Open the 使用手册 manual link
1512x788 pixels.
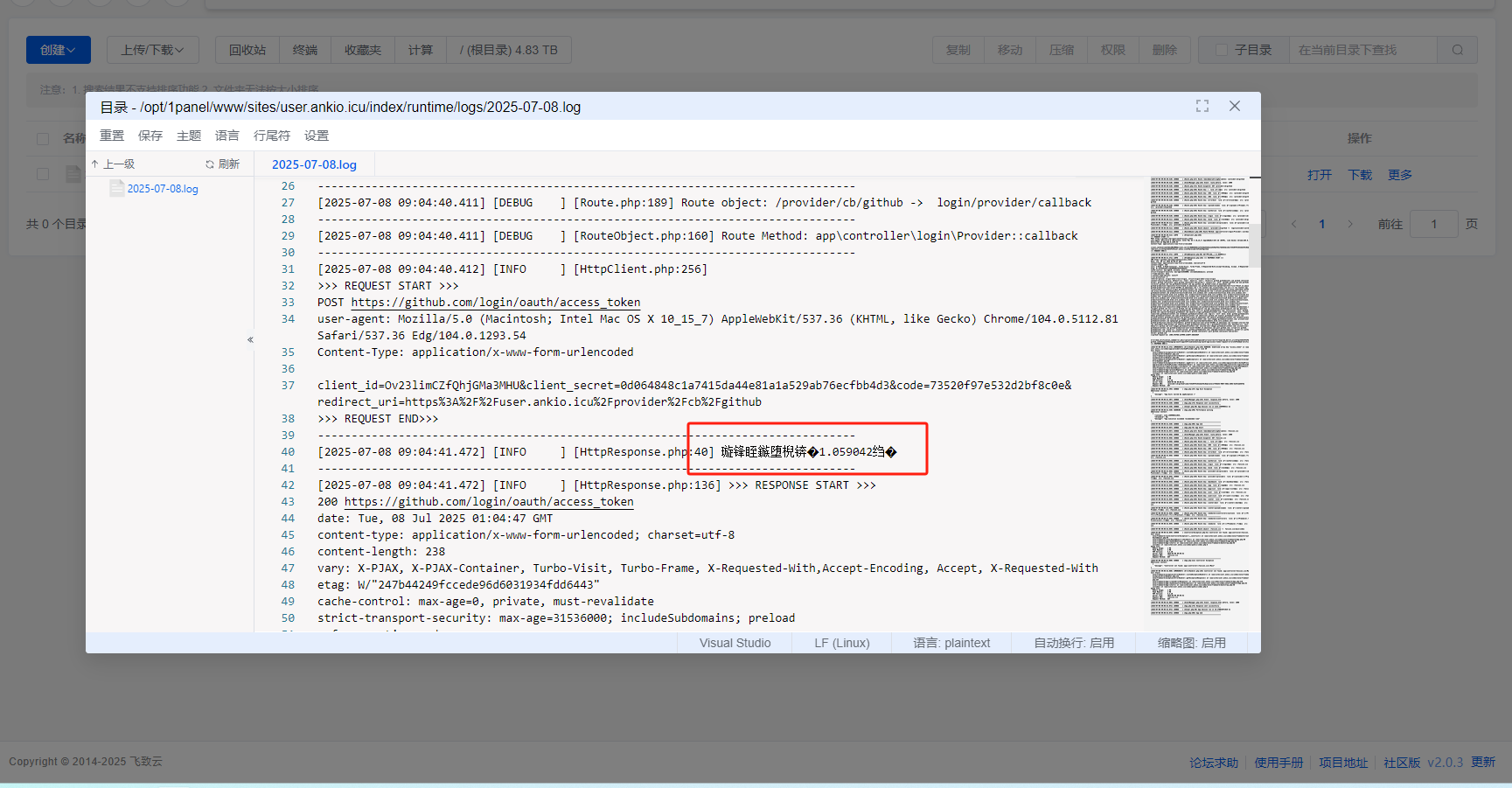1279,763
